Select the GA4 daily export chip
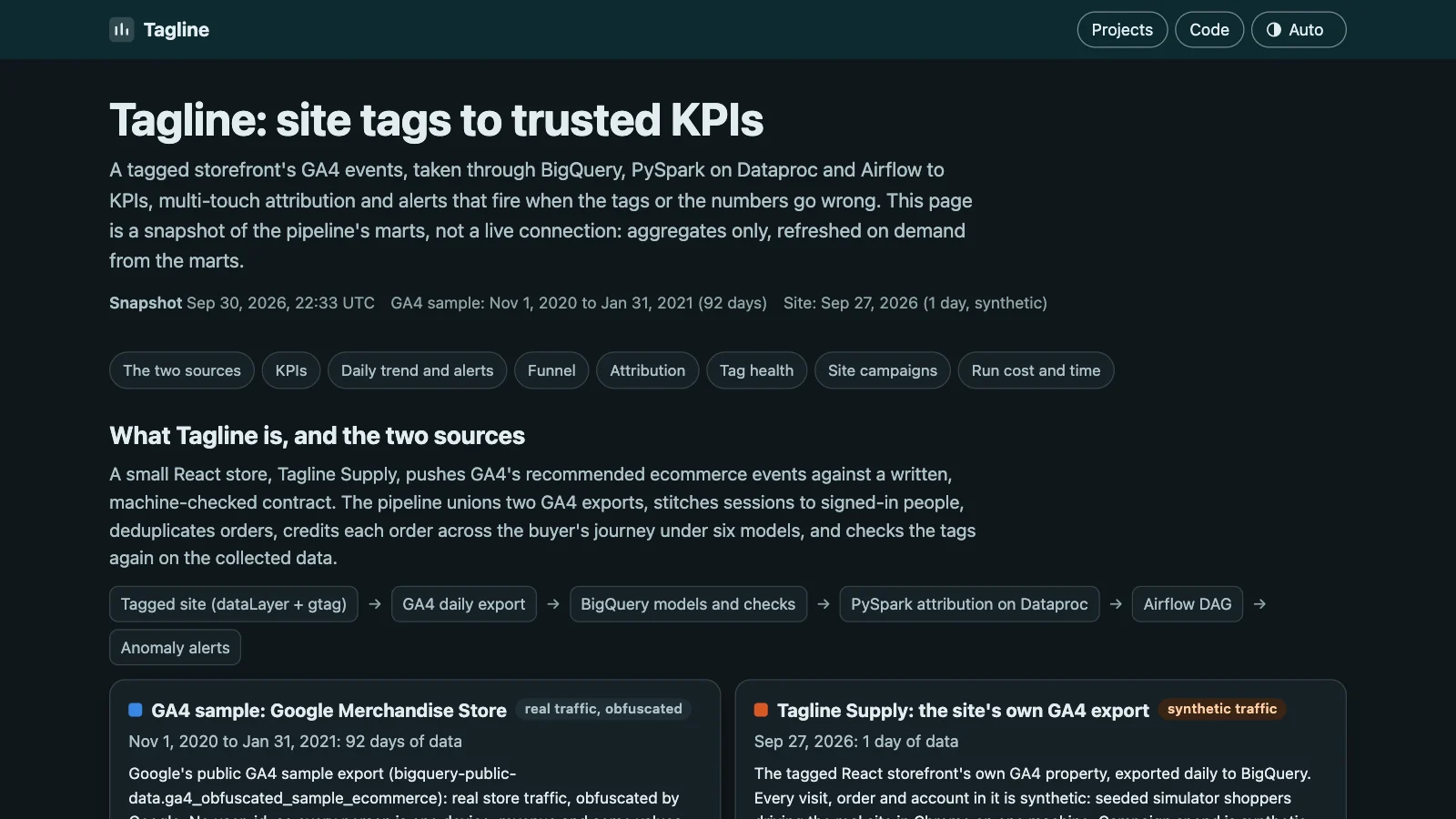This screenshot has height=819, width=1456. pyautogui.click(x=464, y=604)
